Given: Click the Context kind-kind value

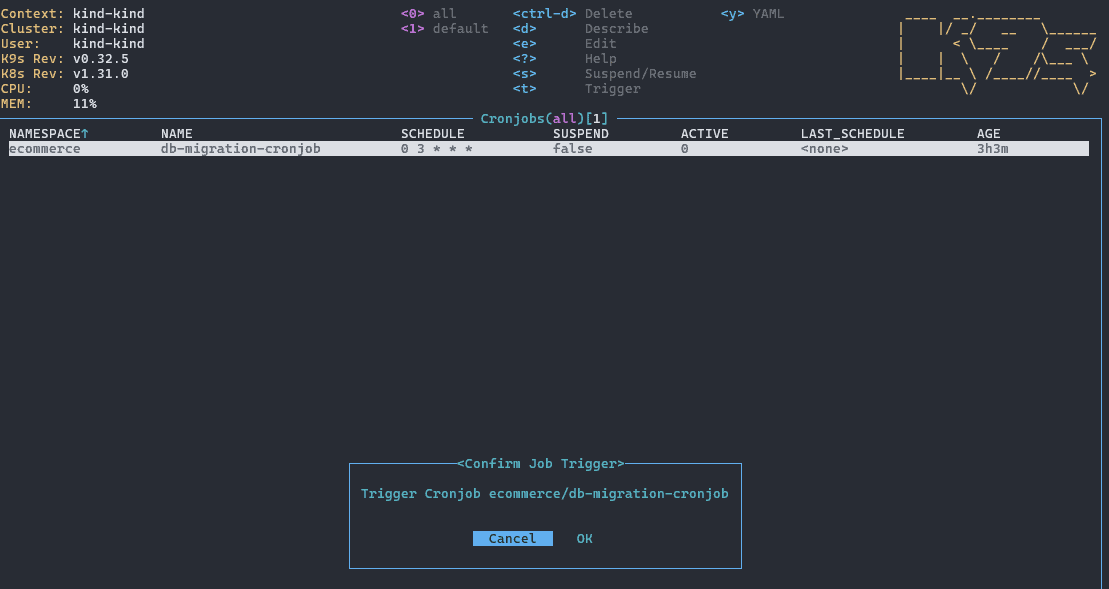Looking at the screenshot, I should click(x=109, y=13).
